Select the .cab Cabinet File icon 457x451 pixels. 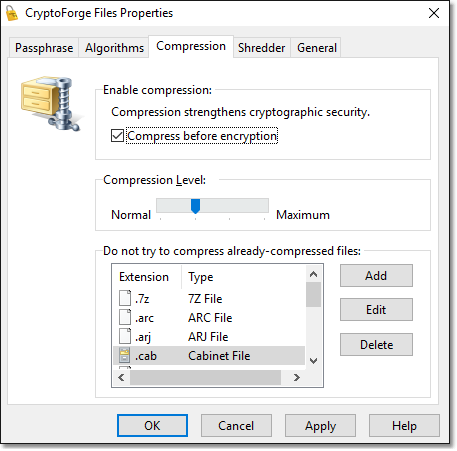[x=125, y=355]
